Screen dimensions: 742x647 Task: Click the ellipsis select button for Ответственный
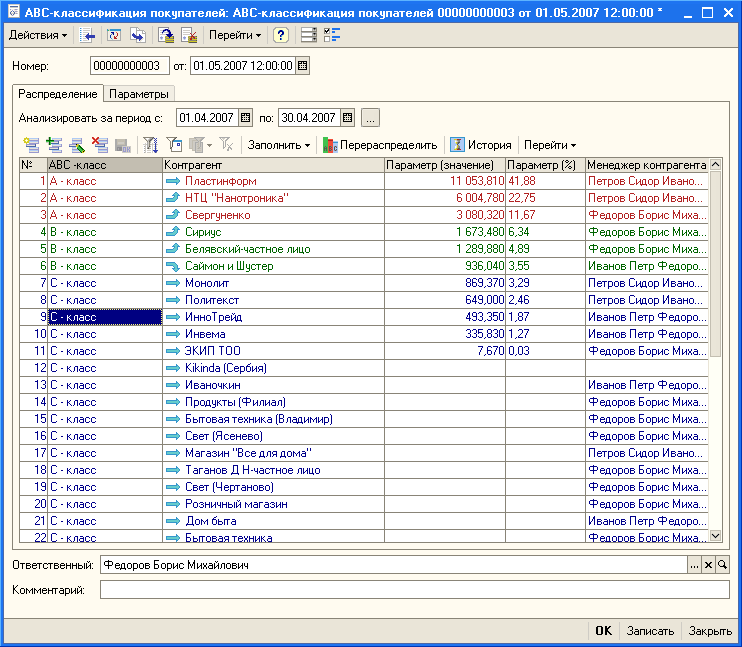694,565
